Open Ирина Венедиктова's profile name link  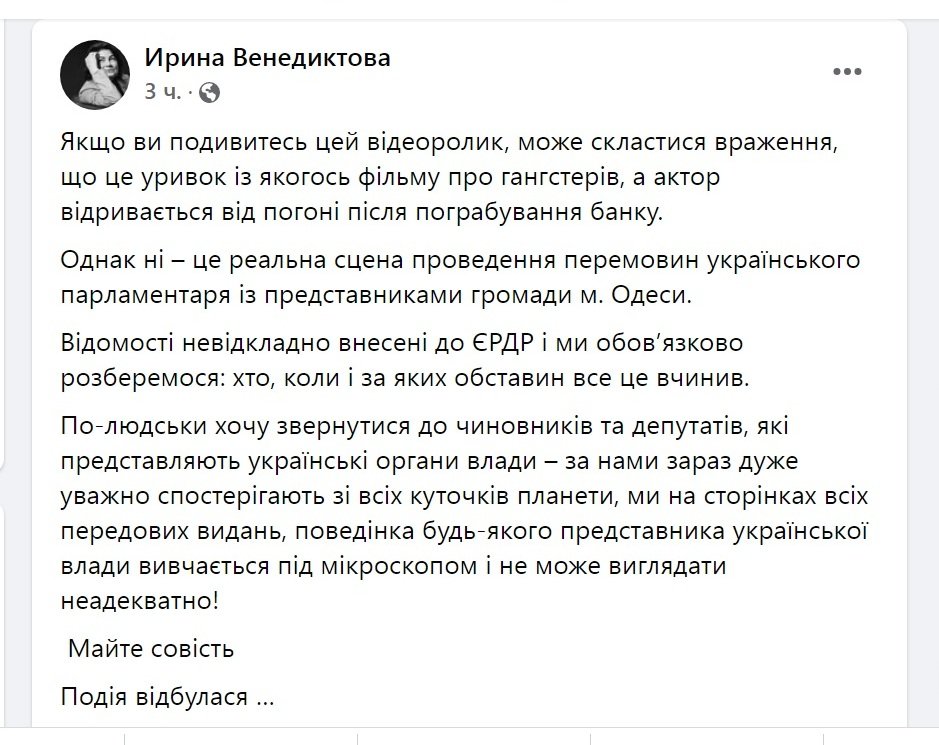[x=267, y=57]
